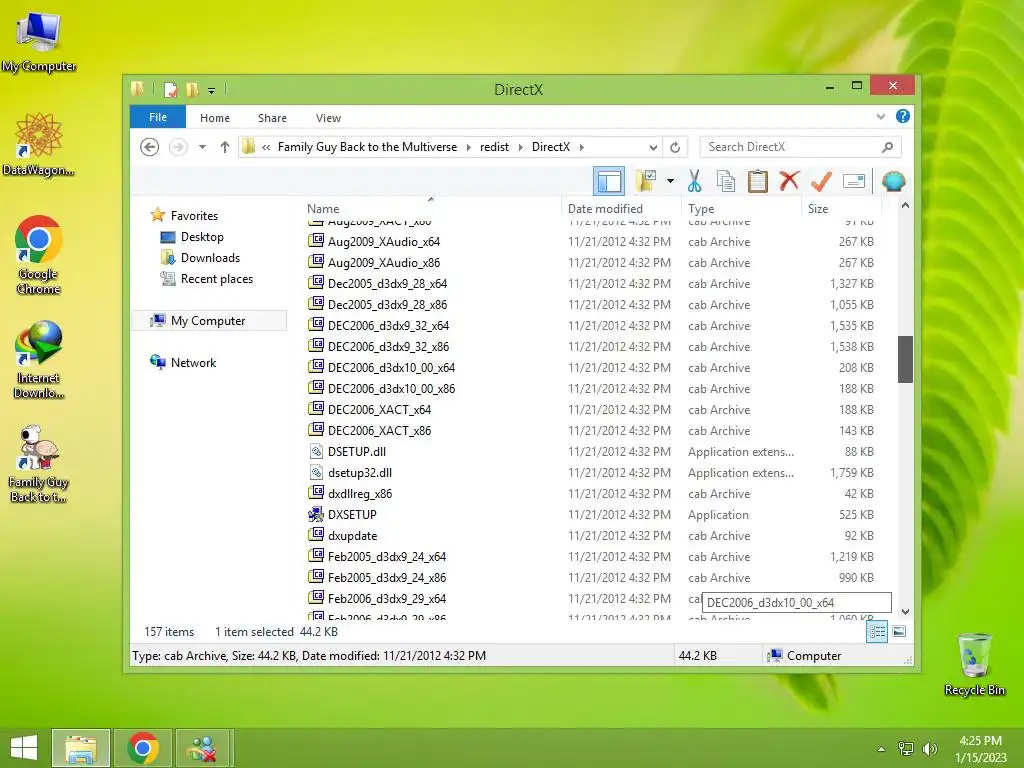This screenshot has height=768, width=1024.
Task: Toggle the navigation pane toolbar button
Action: (x=609, y=181)
